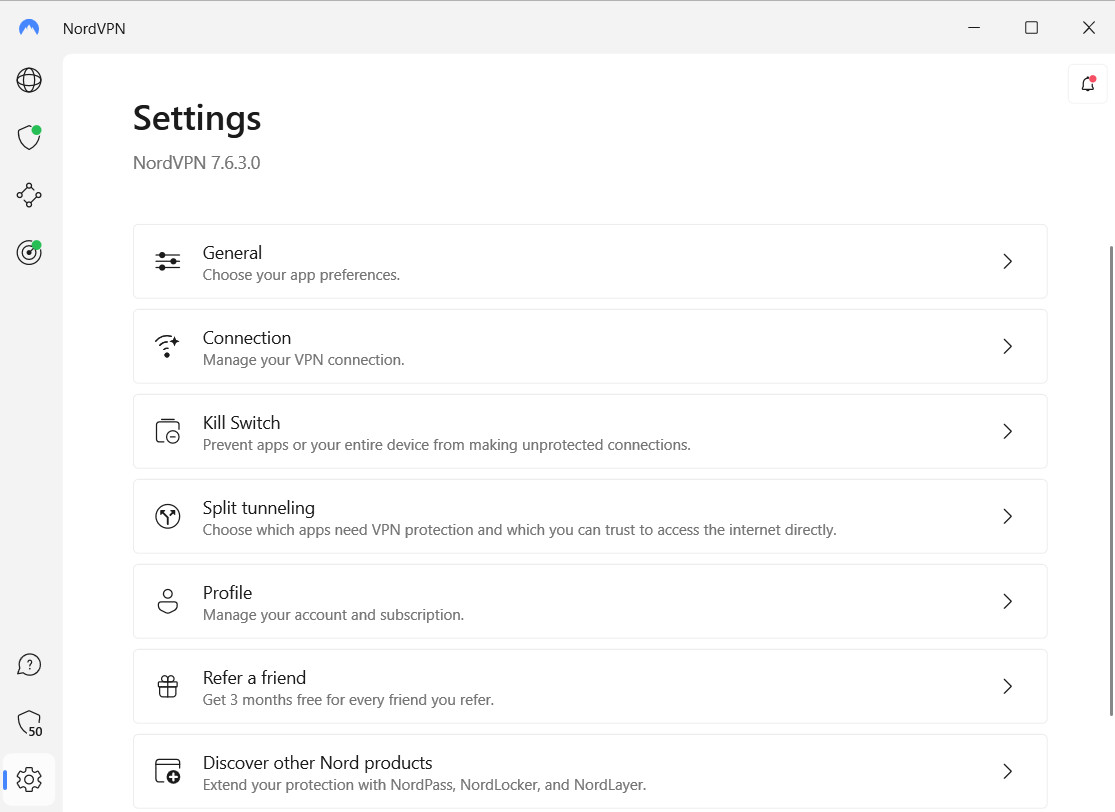Open notifications bell icon

1088,84
